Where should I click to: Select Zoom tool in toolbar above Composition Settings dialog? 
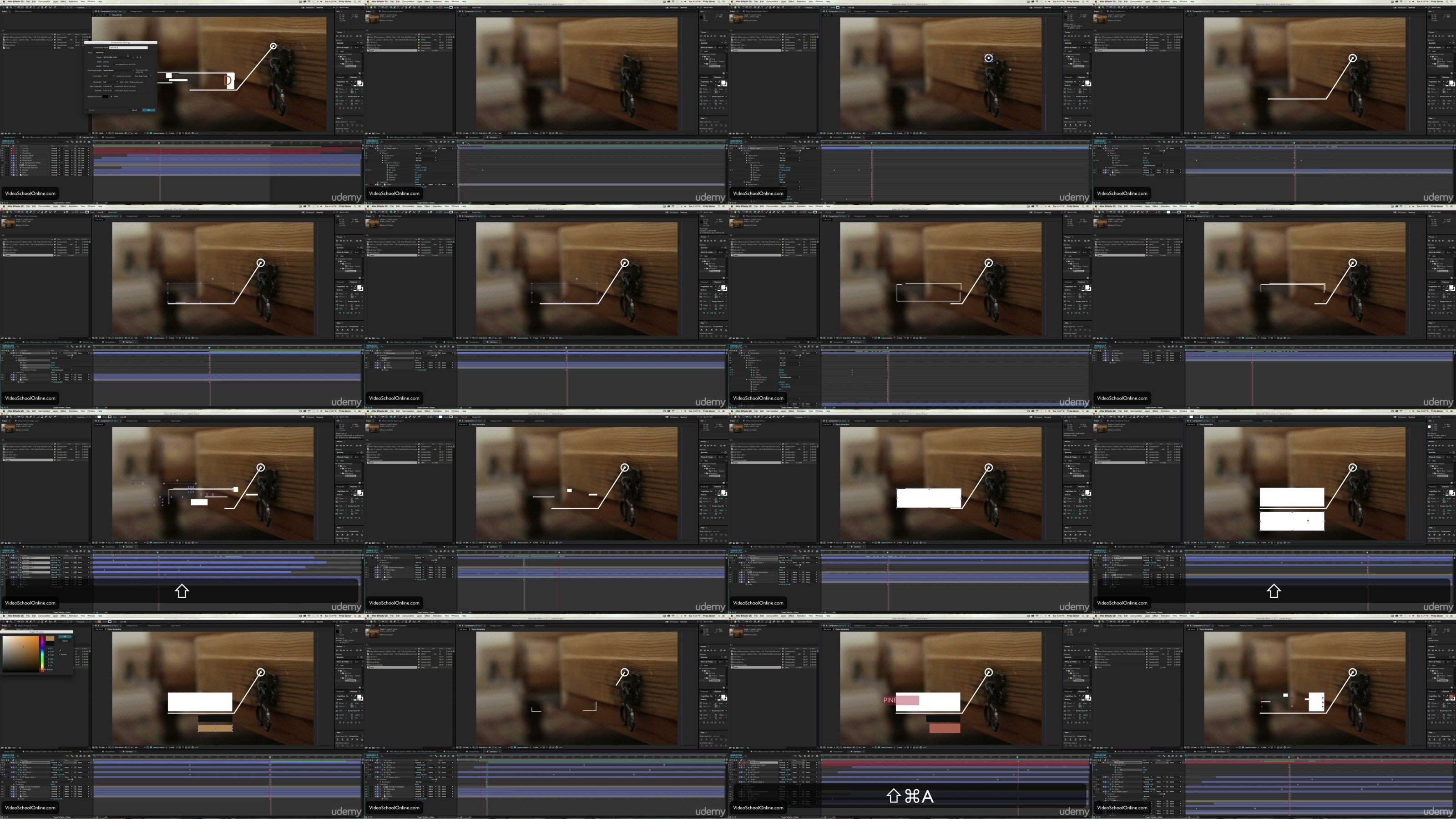[x=11, y=8]
